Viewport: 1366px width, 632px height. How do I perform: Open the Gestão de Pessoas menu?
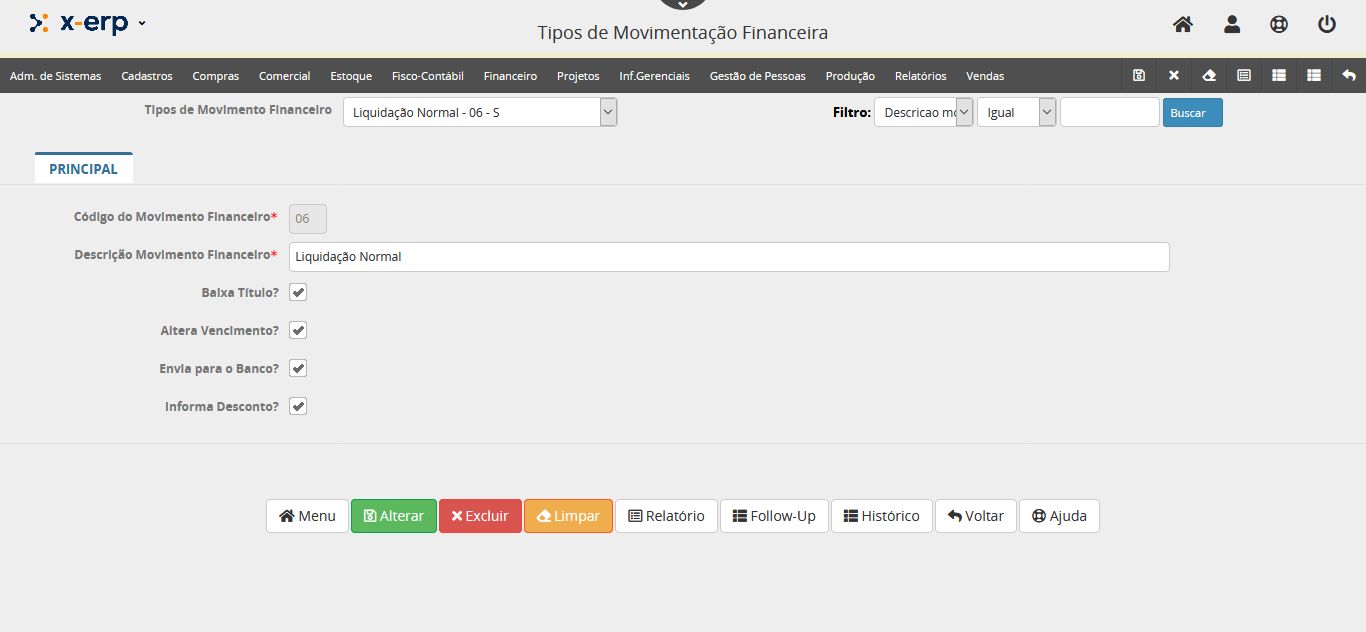click(757, 76)
